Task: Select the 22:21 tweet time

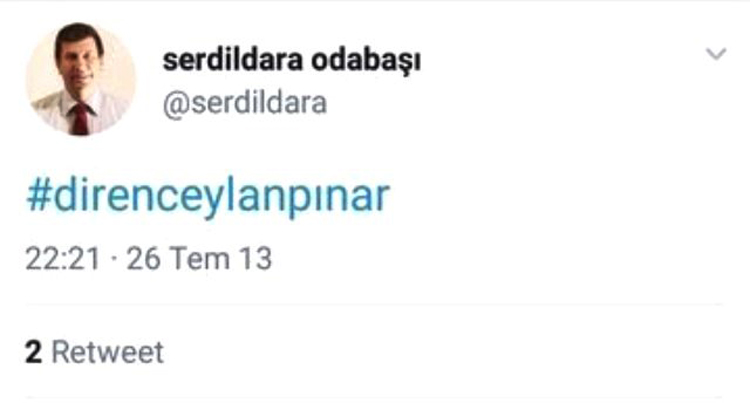Action: pyautogui.click(x=63, y=259)
